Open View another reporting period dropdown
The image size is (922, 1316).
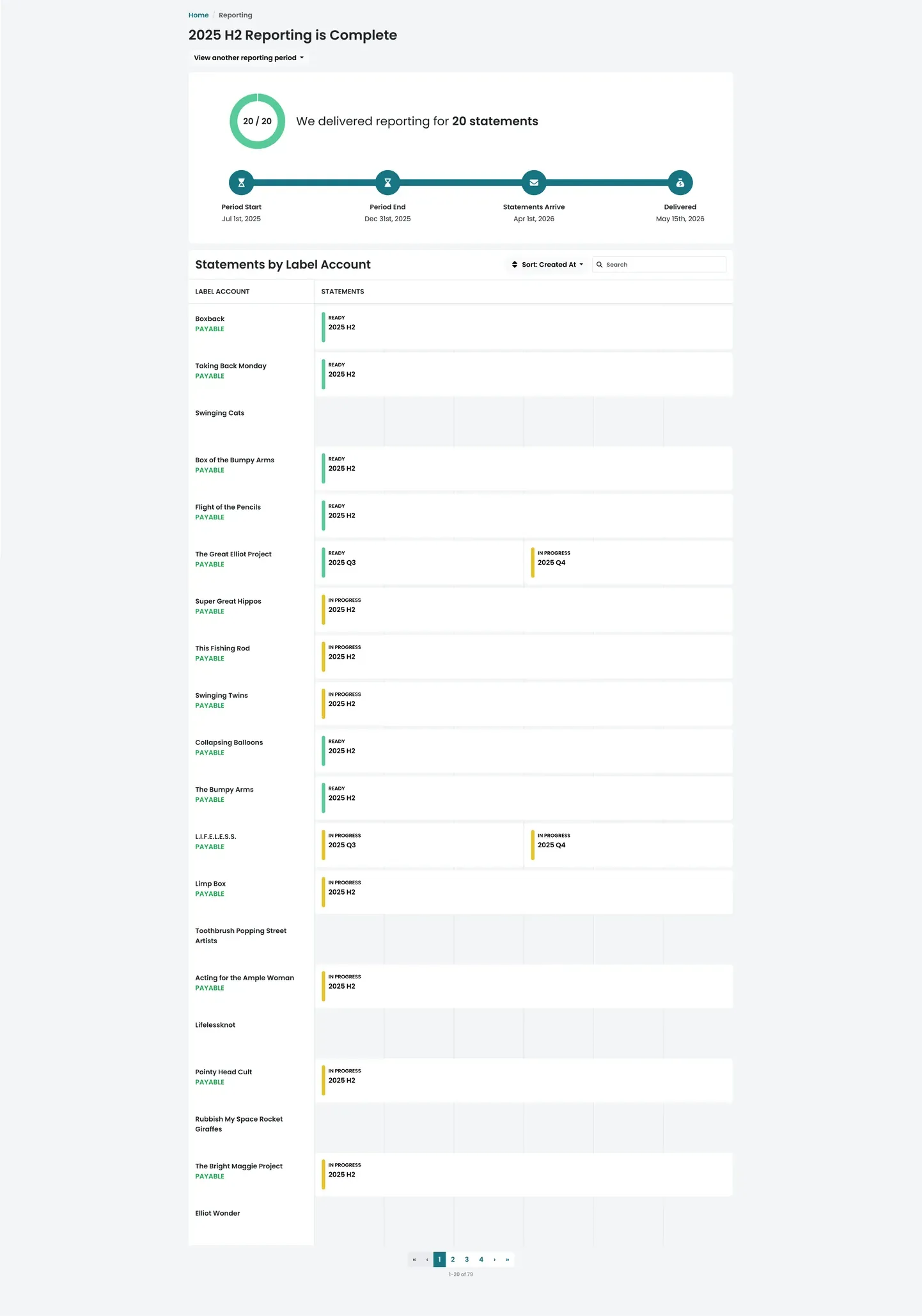(249, 58)
